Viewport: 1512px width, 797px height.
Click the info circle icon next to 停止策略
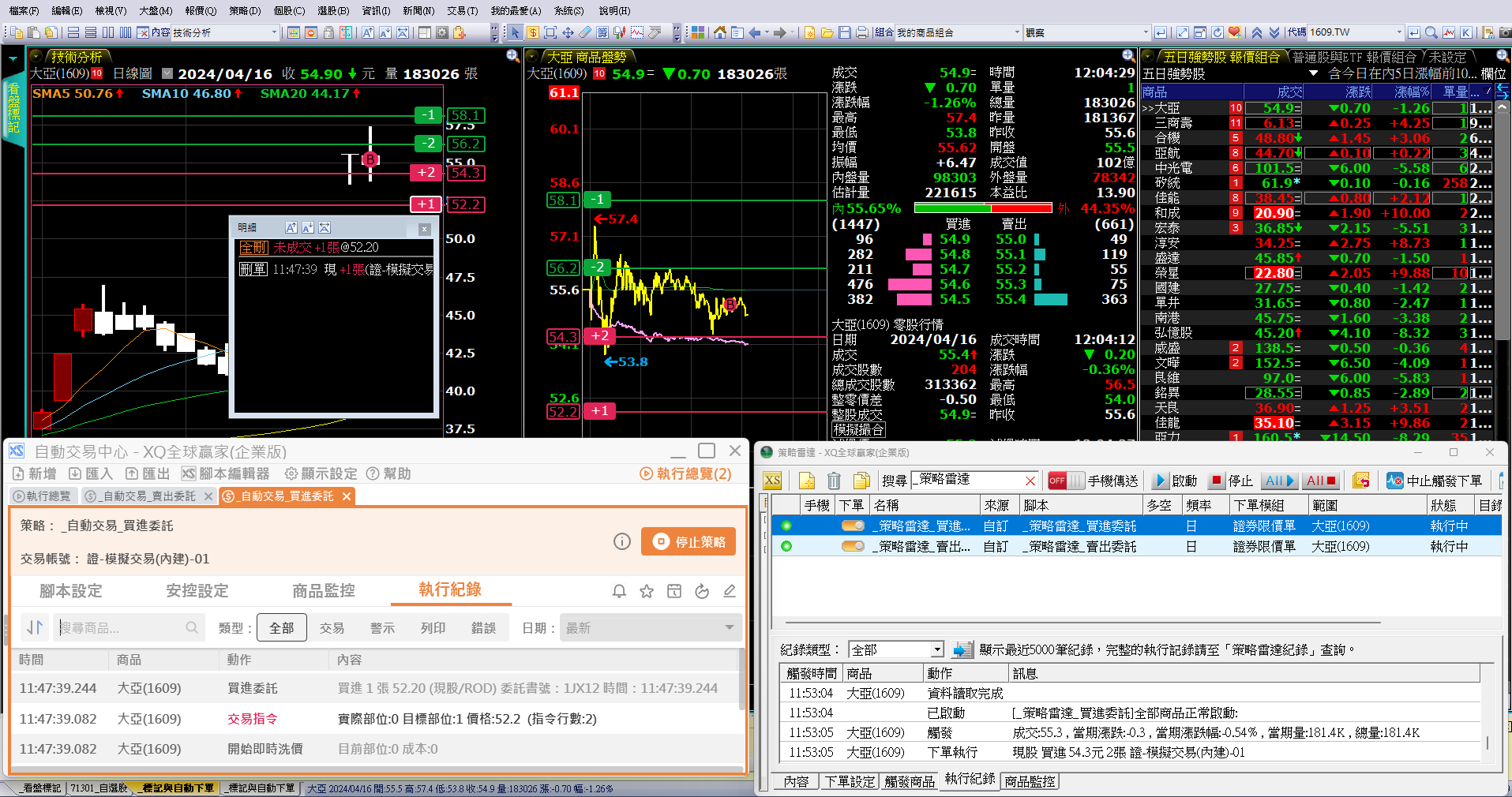[622, 541]
